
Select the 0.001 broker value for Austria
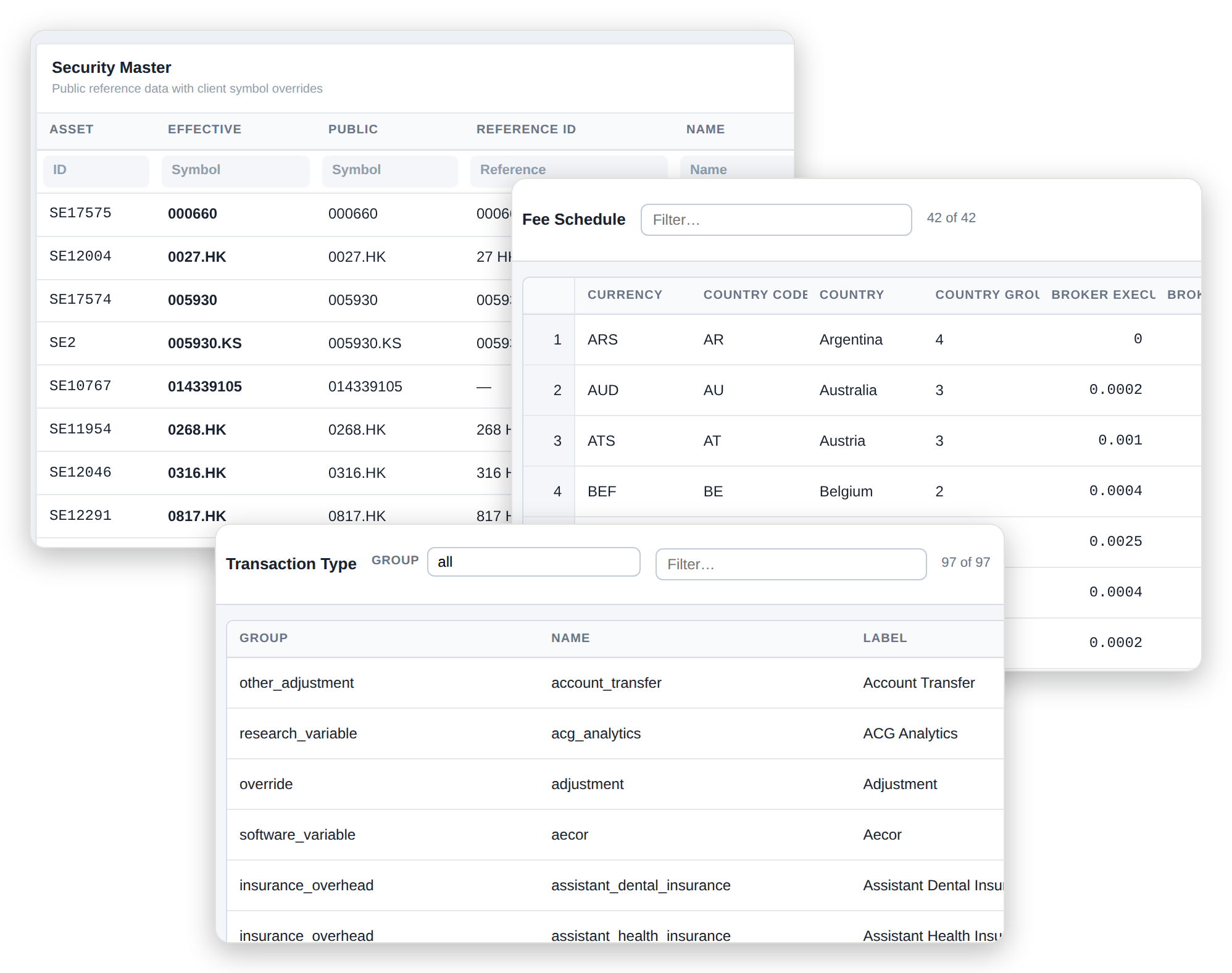pyautogui.click(x=1120, y=440)
